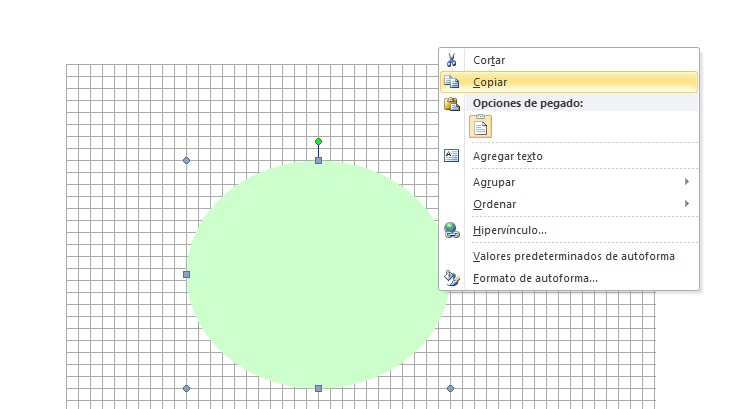Click the top-left round corner handle
751x409 pixels.
(x=187, y=160)
